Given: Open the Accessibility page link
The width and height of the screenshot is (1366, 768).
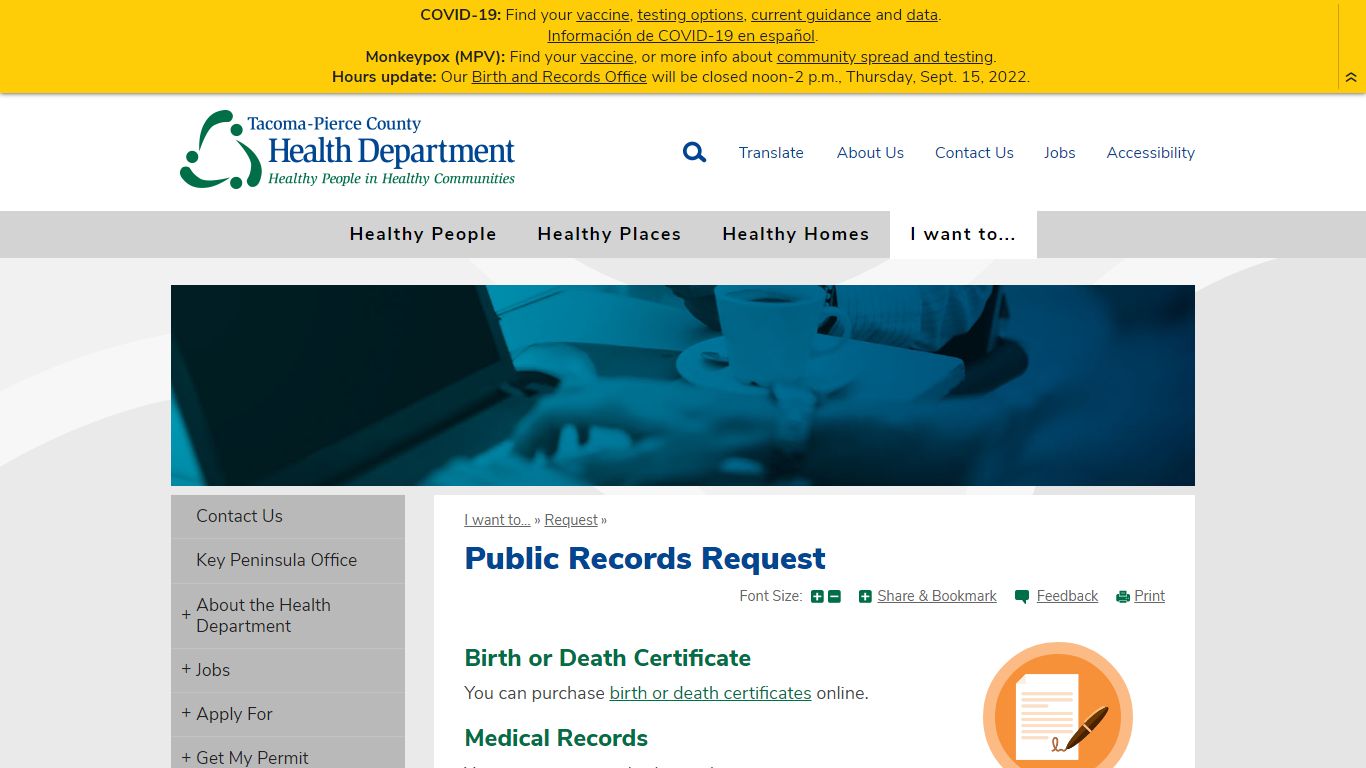Looking at the screenshot, I should point(1151,152).
